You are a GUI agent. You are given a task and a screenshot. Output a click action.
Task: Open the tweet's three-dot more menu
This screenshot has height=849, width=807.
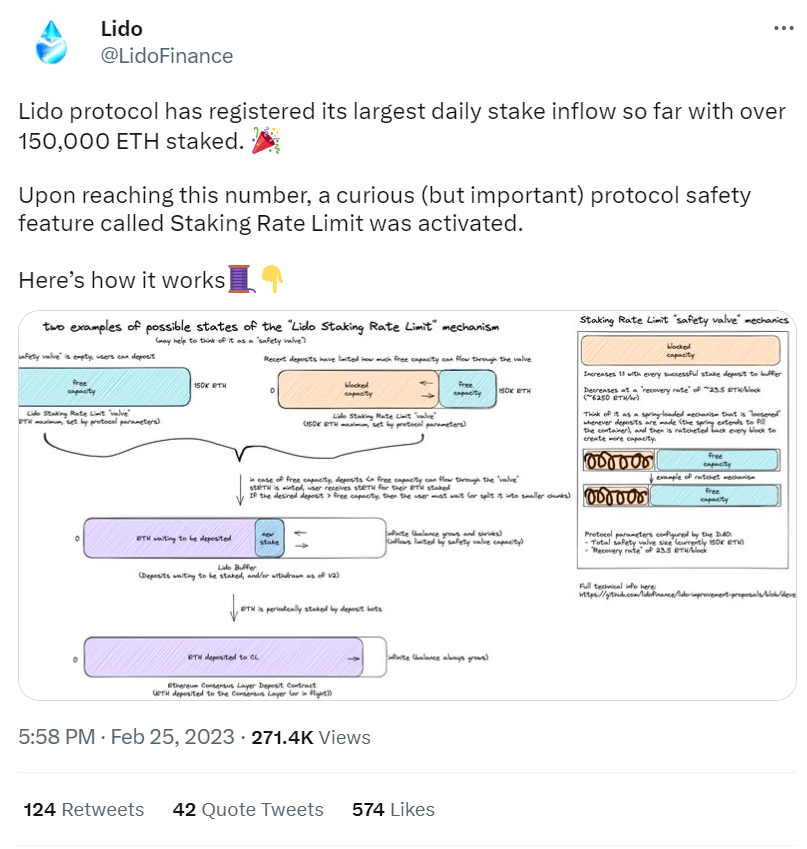(x=783, y=28)
